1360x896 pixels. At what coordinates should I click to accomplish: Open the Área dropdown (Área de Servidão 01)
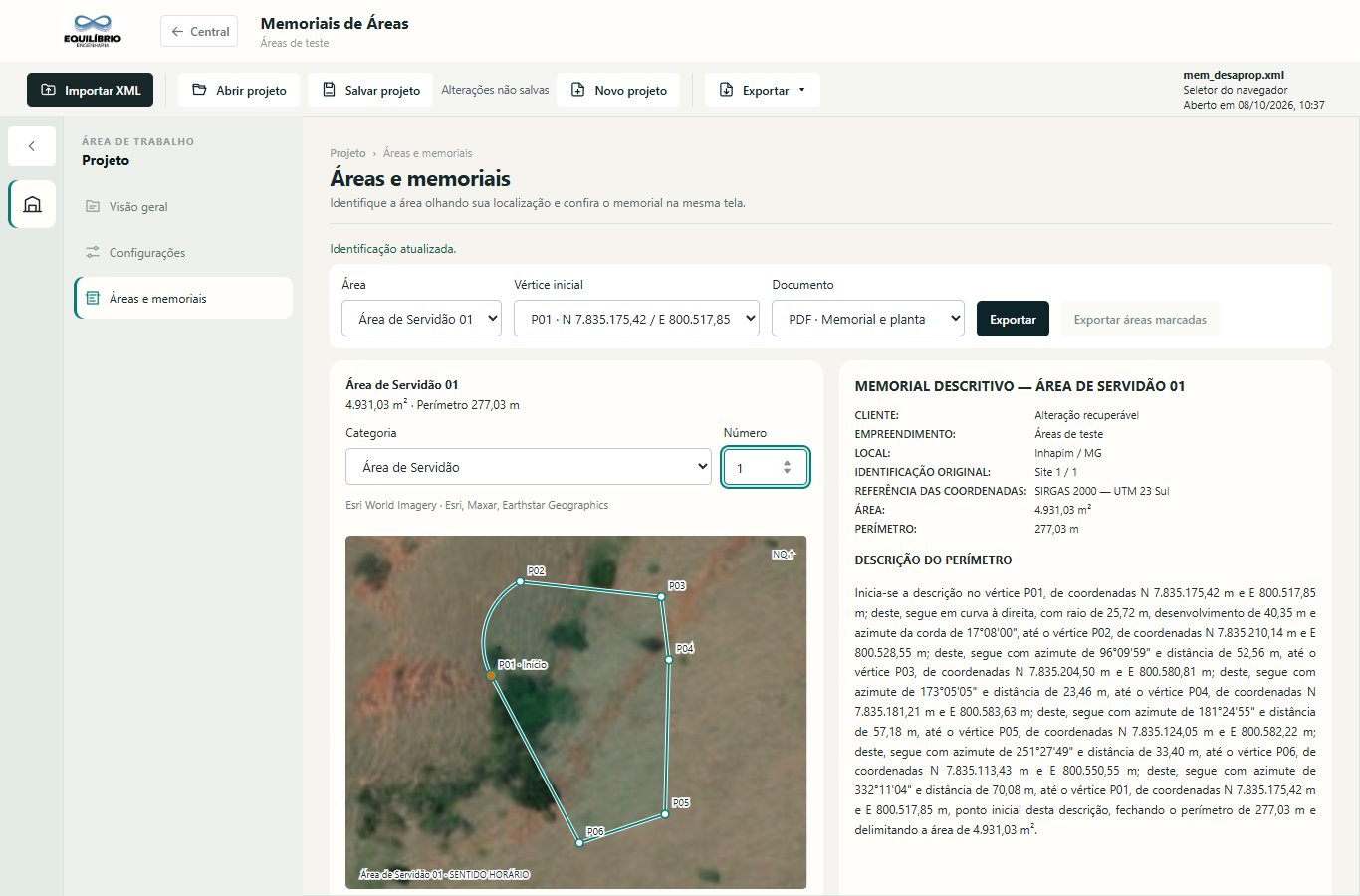tap(421, 319)
